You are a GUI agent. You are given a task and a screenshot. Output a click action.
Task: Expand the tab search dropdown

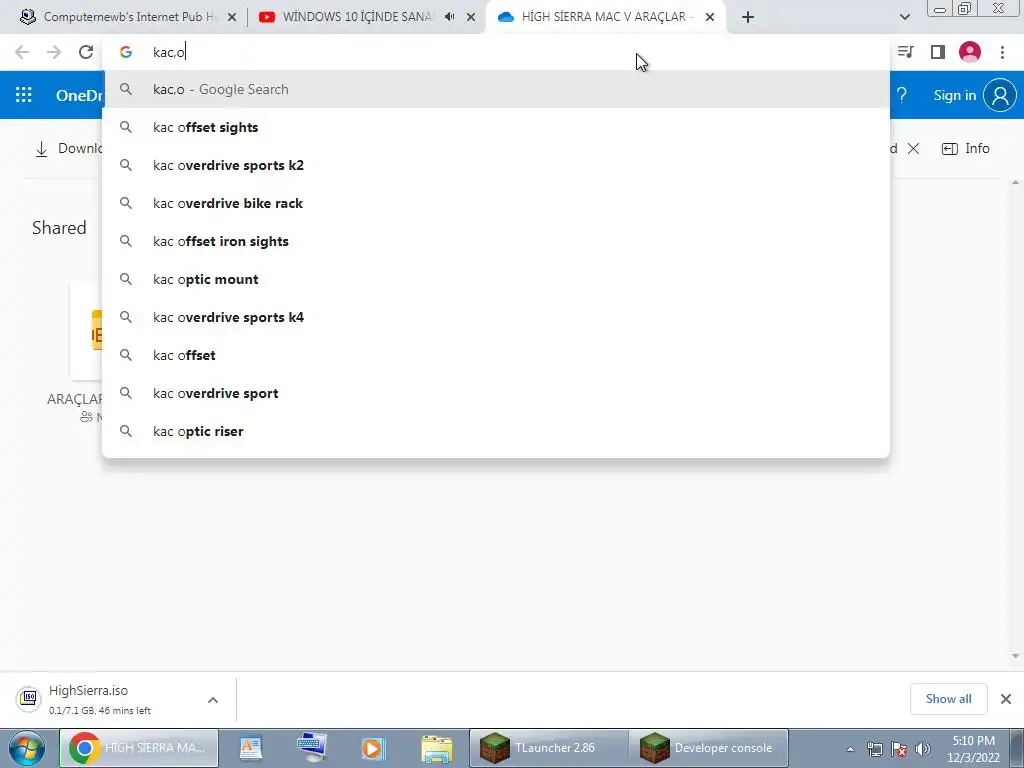pos(904,17)
